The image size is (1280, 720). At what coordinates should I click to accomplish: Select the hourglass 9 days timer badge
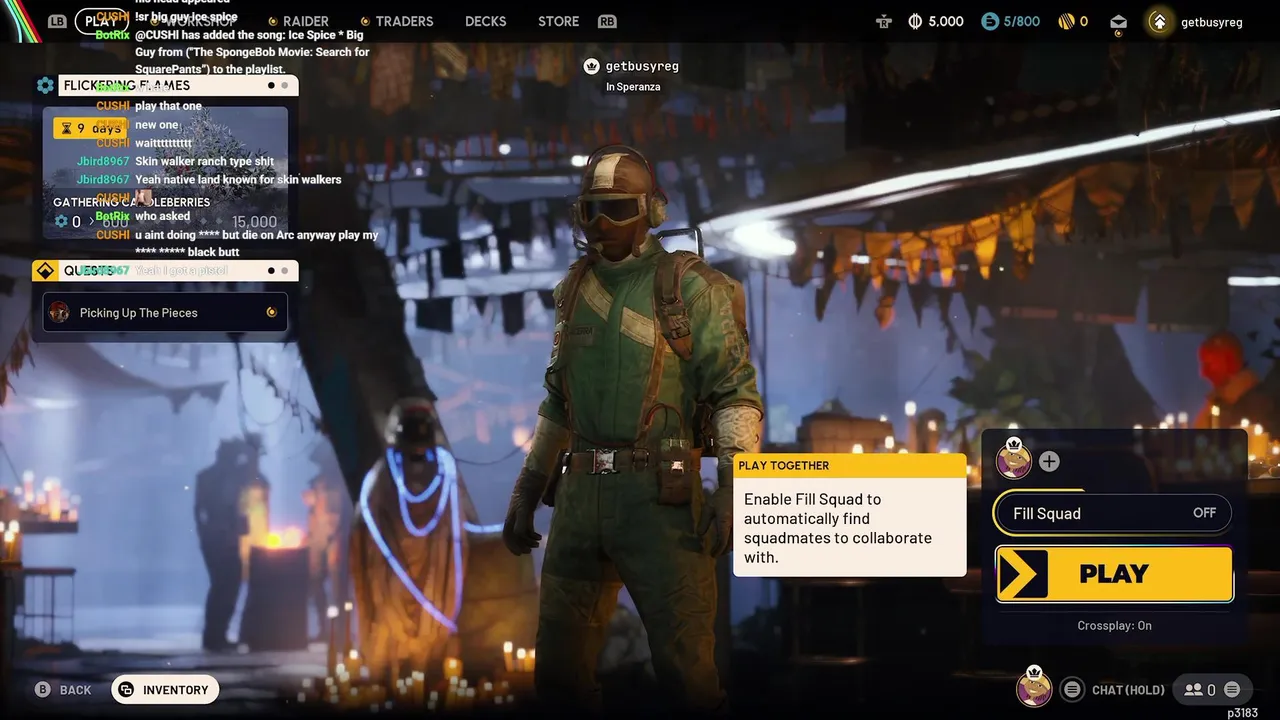90,128
